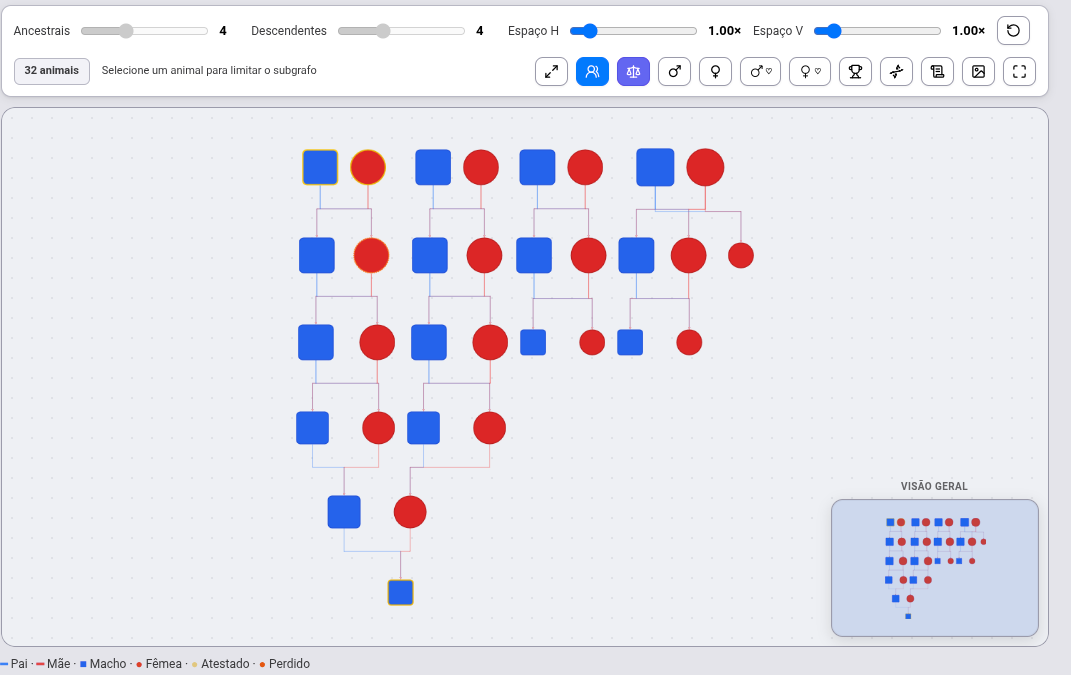Click the Visão Geral minimap
This screenshot has height=675, width=1071.
(x=934, y=568)
